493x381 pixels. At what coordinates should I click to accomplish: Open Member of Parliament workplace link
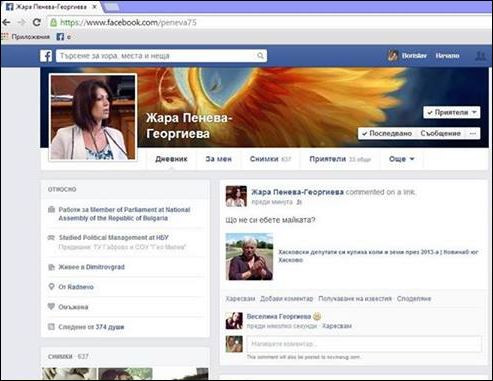pos(124,214)
